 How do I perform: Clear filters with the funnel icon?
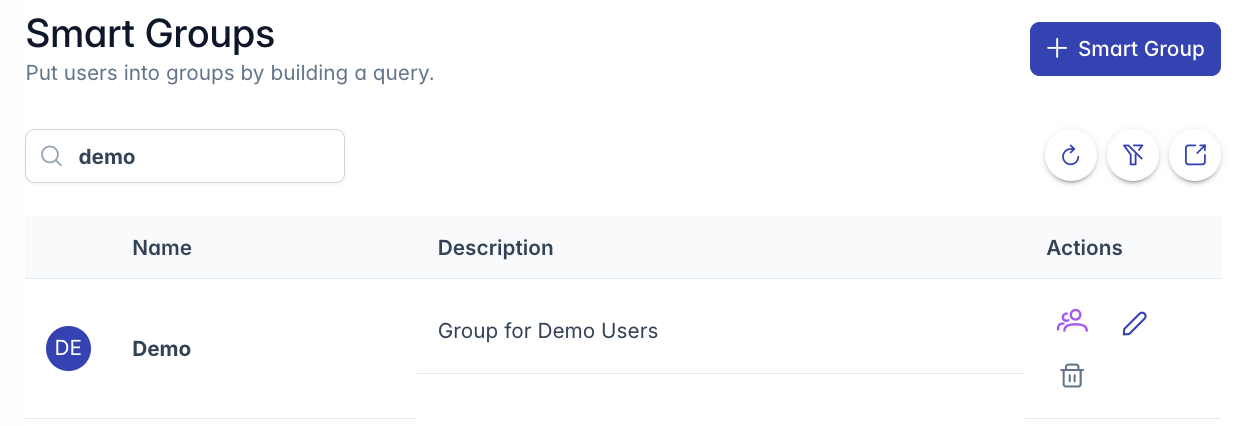(x=1133, y=155)
